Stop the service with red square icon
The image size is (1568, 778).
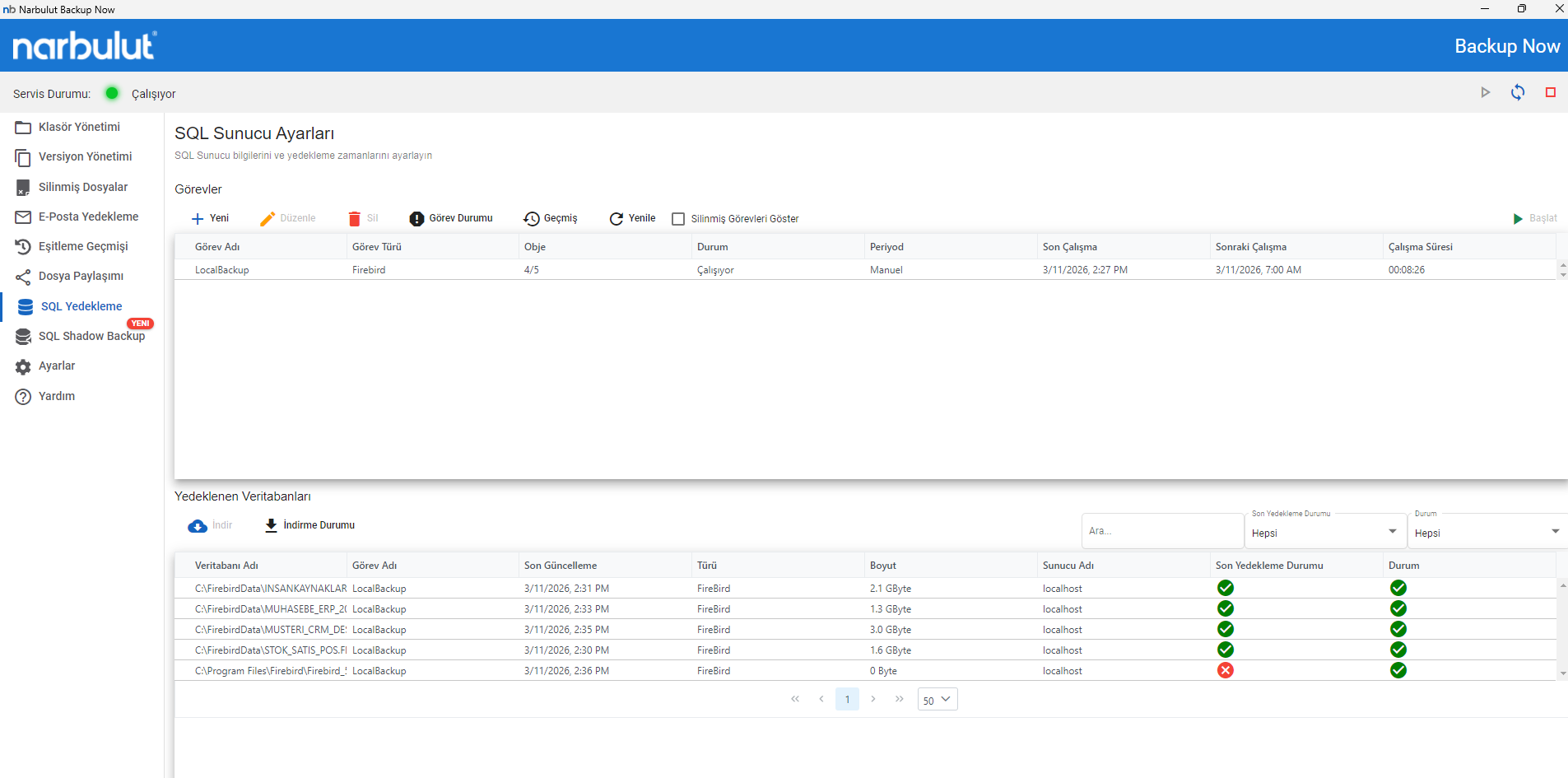click(x=1550, y=93)
